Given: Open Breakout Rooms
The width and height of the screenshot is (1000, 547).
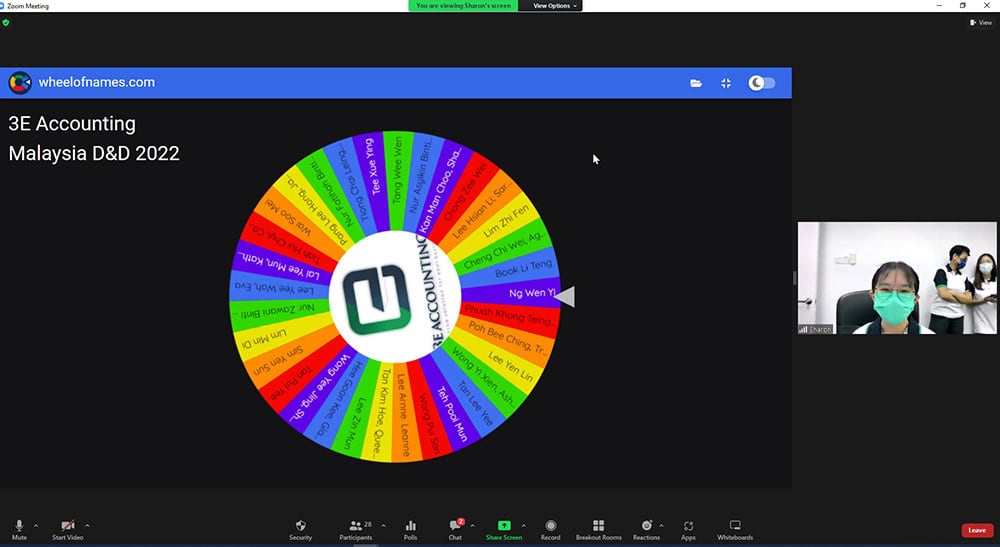Looking at the screenshot, I should click(598, 529).
